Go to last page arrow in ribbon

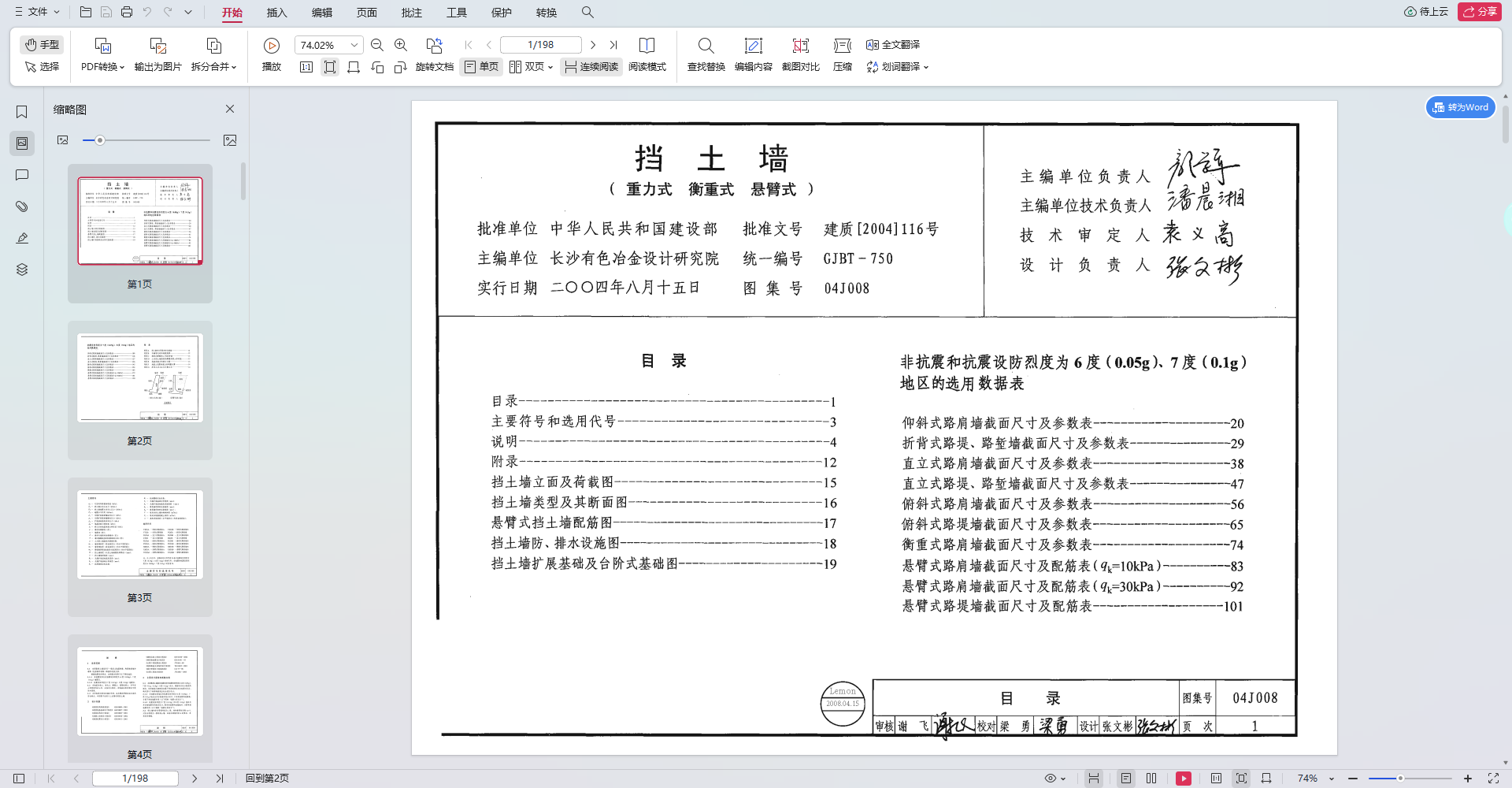(613, 45)
